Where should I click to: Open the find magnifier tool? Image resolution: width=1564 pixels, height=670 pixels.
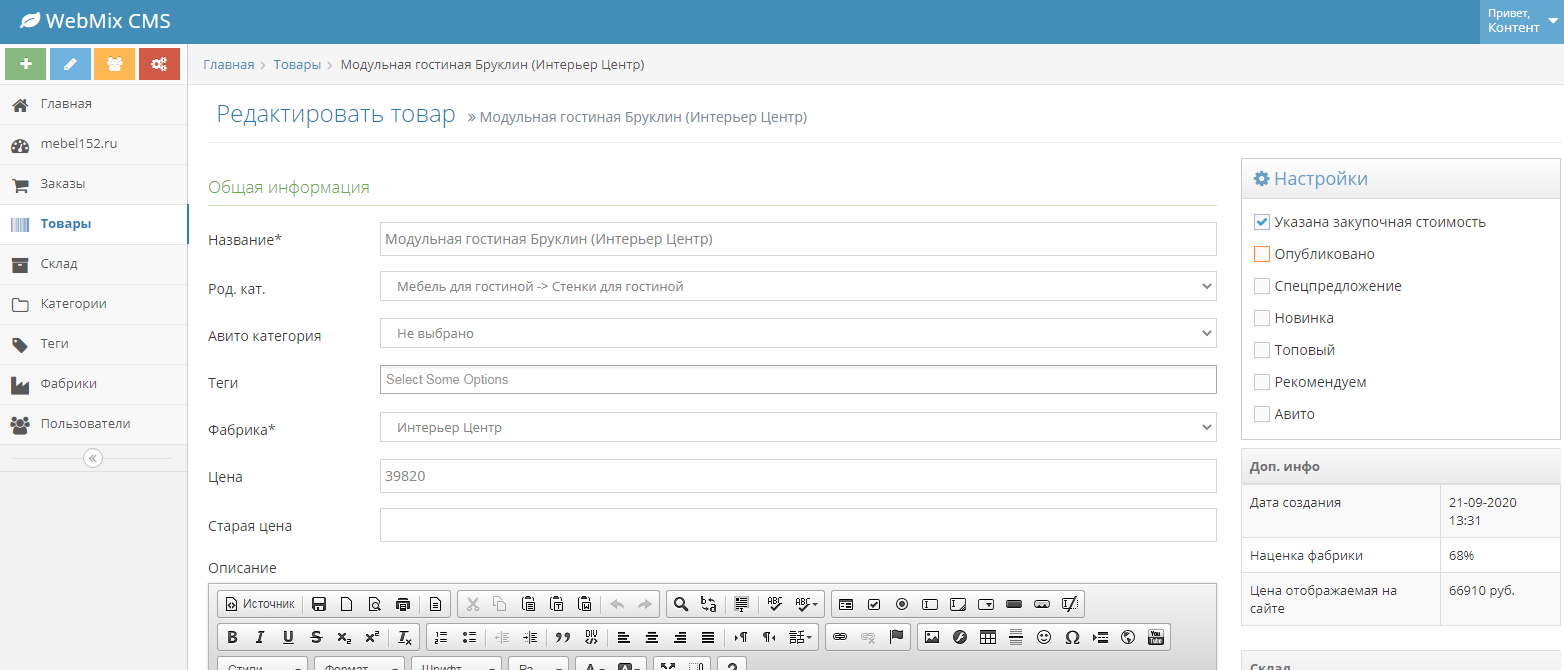pyautogui.click(x=681, y=604)
